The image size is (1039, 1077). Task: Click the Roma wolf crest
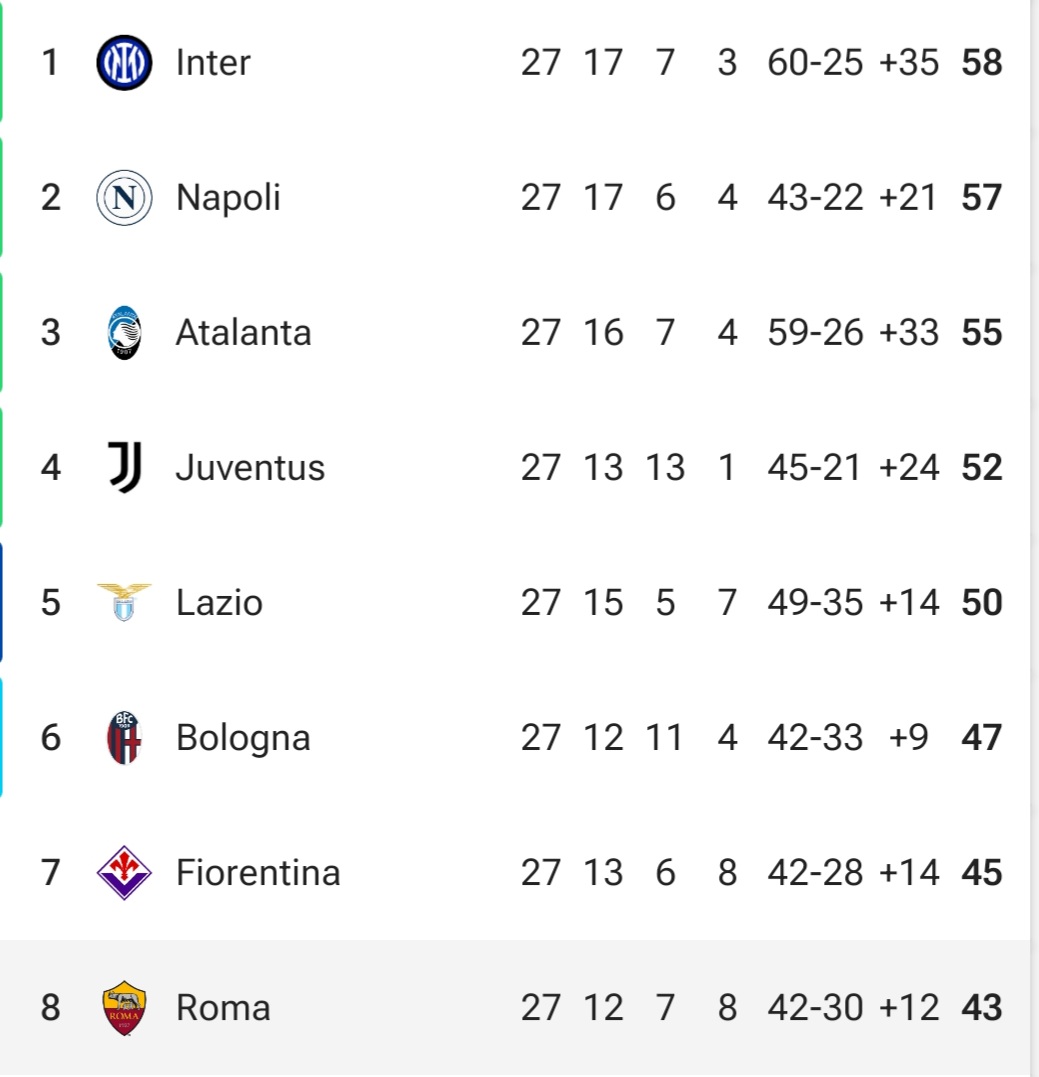124,1008
